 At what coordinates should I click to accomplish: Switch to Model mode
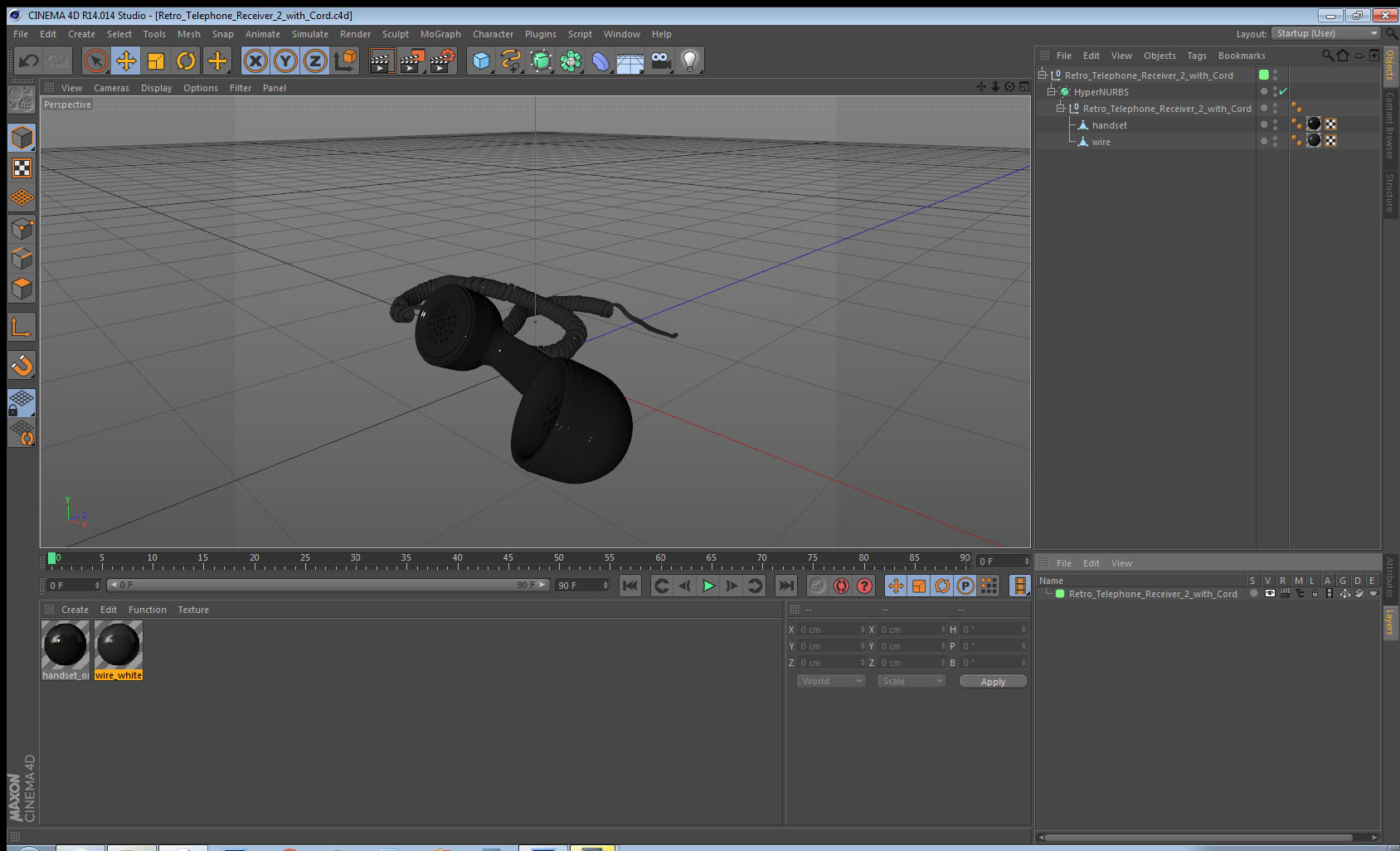(22, 138)
